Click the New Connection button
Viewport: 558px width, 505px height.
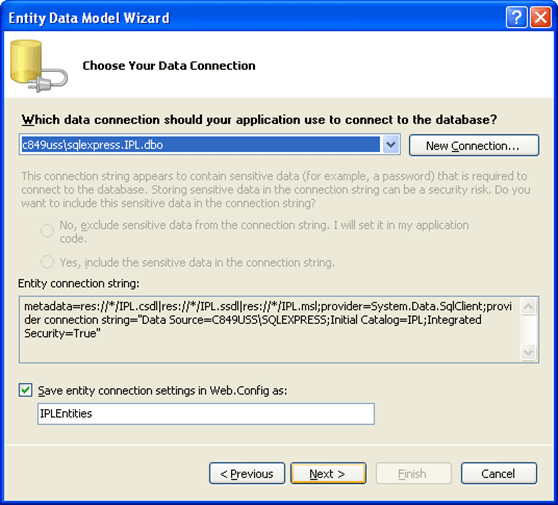click(474, 145)
